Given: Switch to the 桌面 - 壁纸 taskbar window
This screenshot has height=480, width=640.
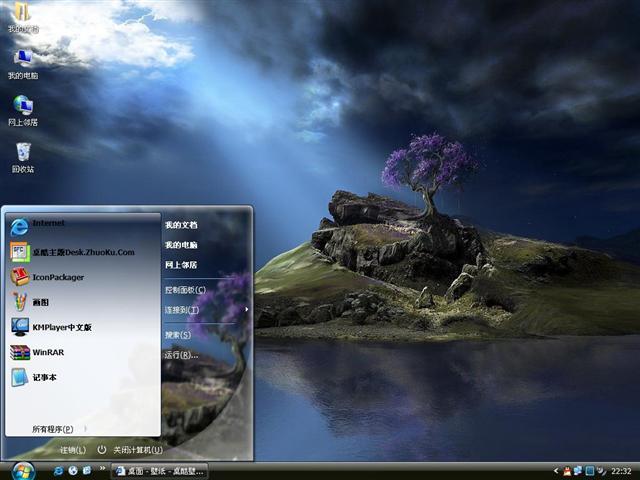Looking at the screenshot, I should [160, 471].
